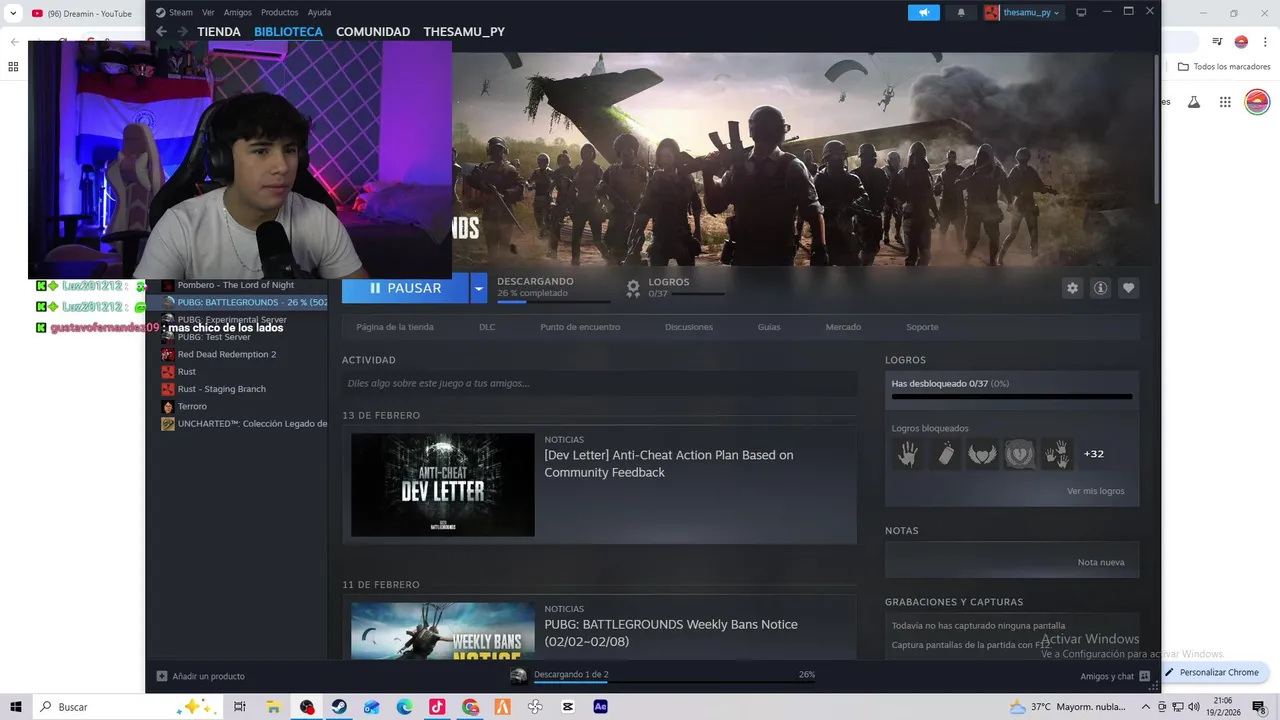Open Steam from Windows taskbar

(x=339, y=706)
